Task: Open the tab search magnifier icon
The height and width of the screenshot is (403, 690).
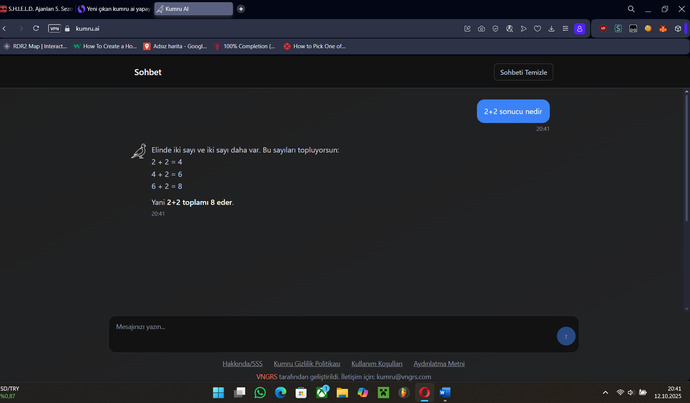Action: (x=631, y=9)
